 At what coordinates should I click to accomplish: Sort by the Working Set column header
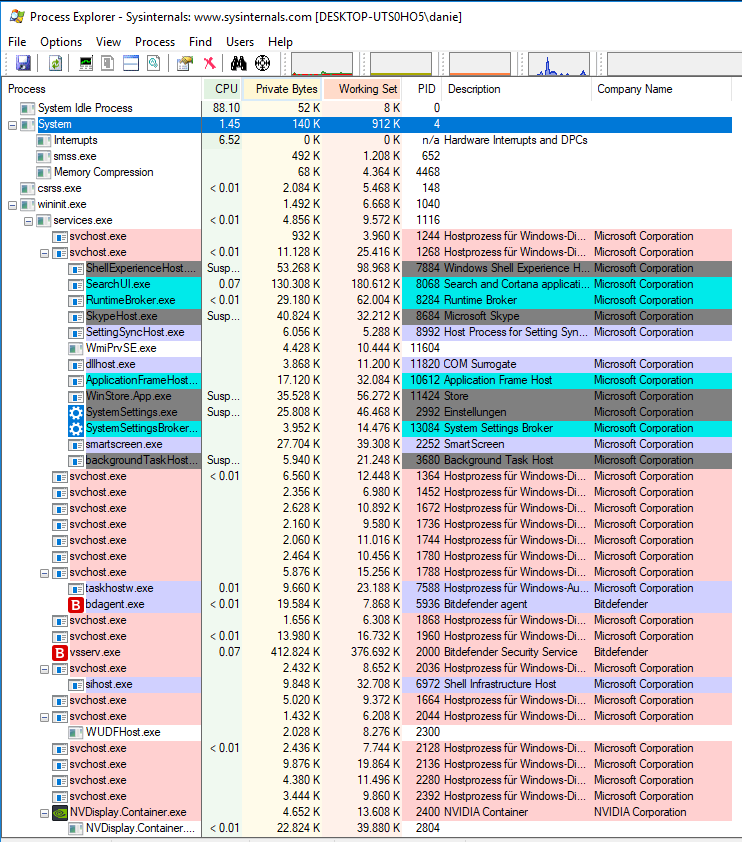click(363, 89)
